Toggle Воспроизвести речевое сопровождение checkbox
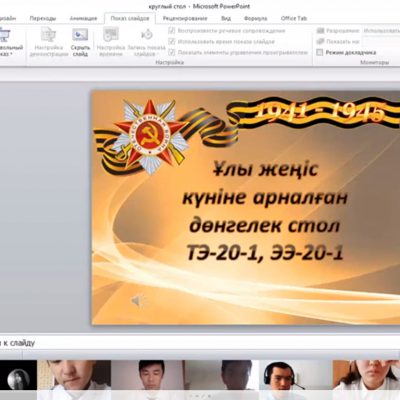The image size is (400, 400). click(x=172, y=31)
